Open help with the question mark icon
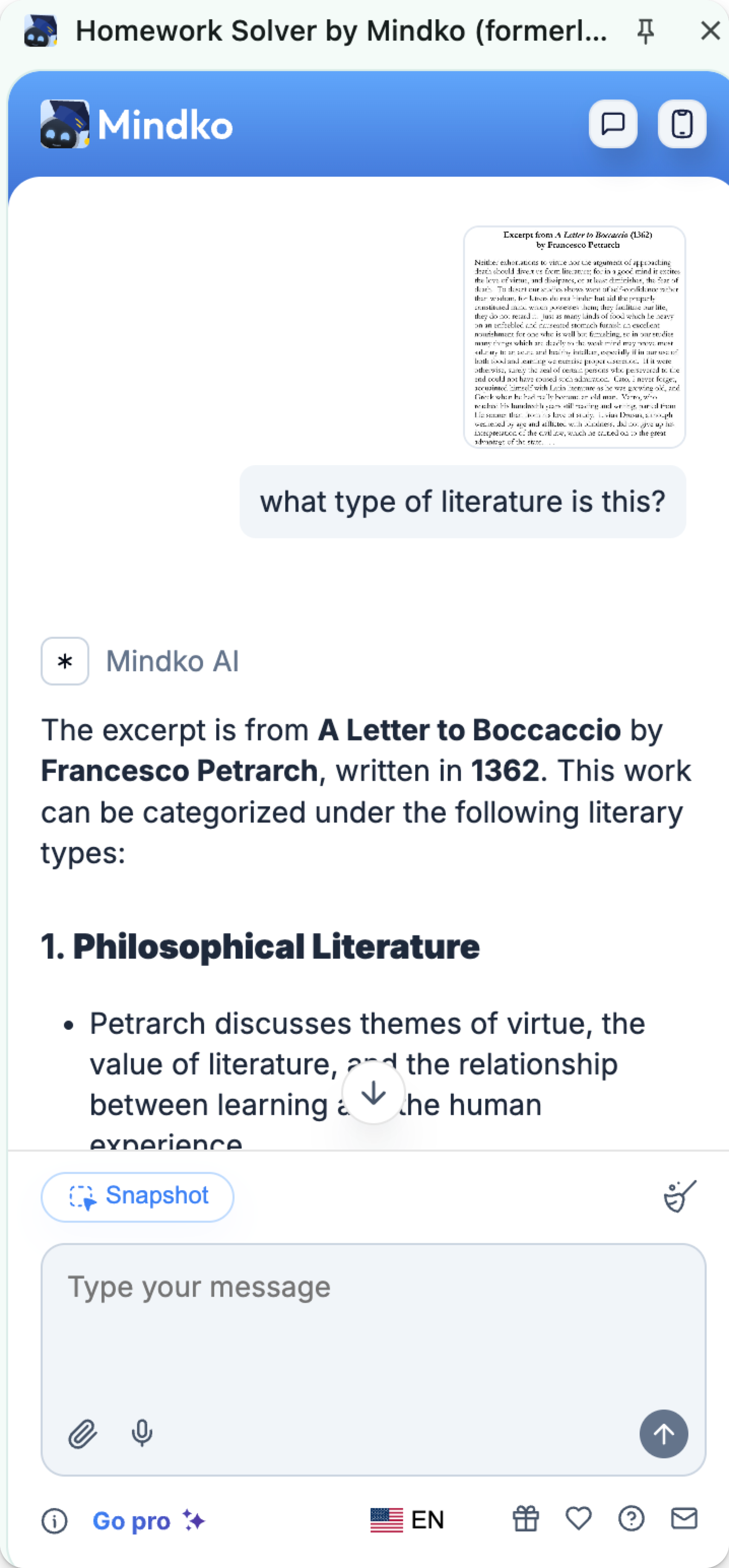This screenshot has width=729, height=1568. tap(631, 1519)
